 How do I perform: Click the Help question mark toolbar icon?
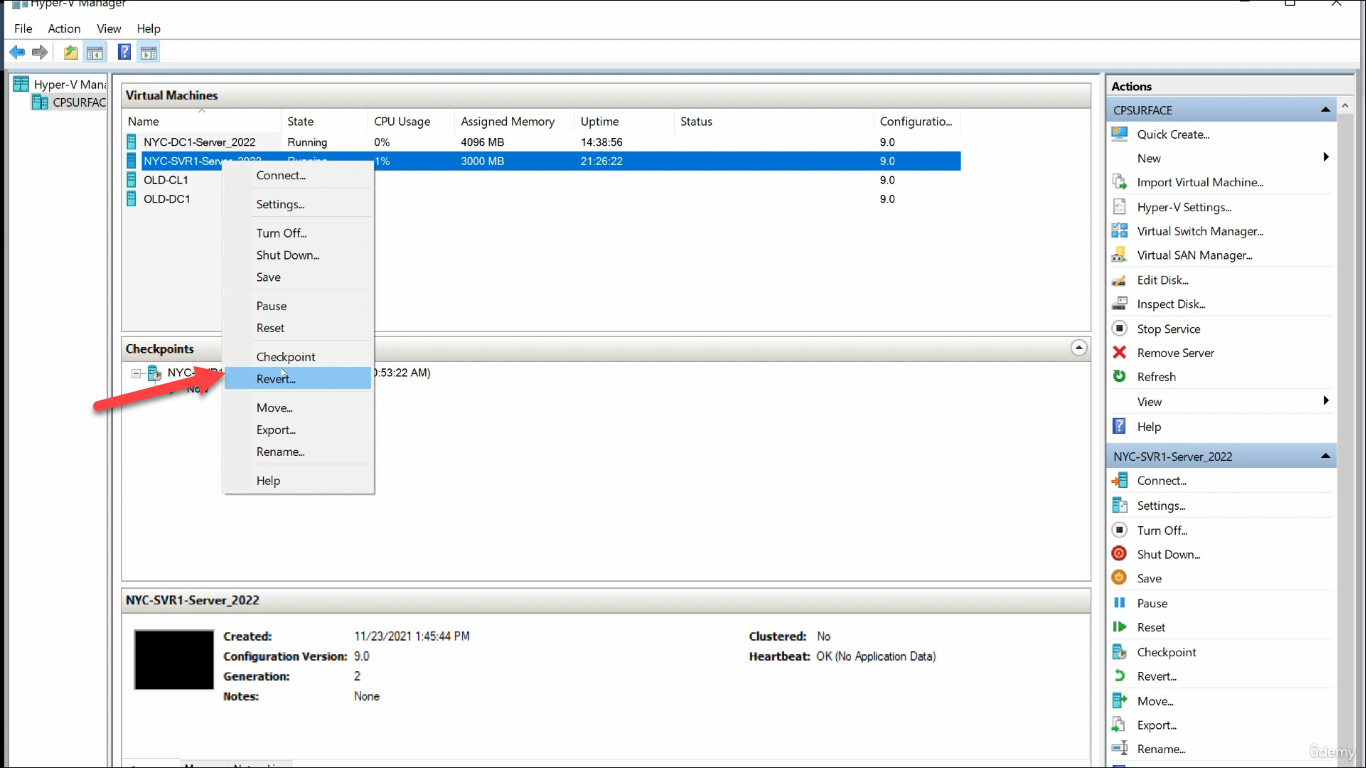pos(124,52)
